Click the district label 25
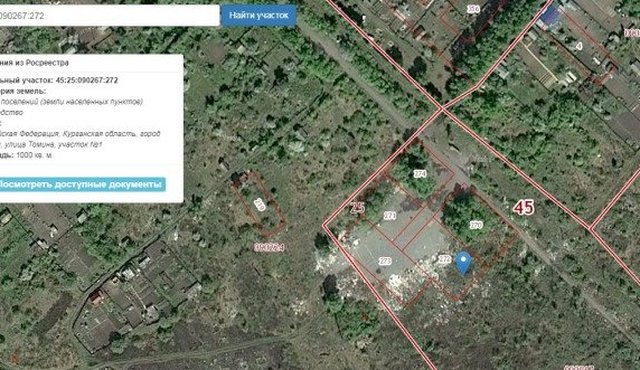The height and width of the screenshot is (370, 640). (358, 208)
